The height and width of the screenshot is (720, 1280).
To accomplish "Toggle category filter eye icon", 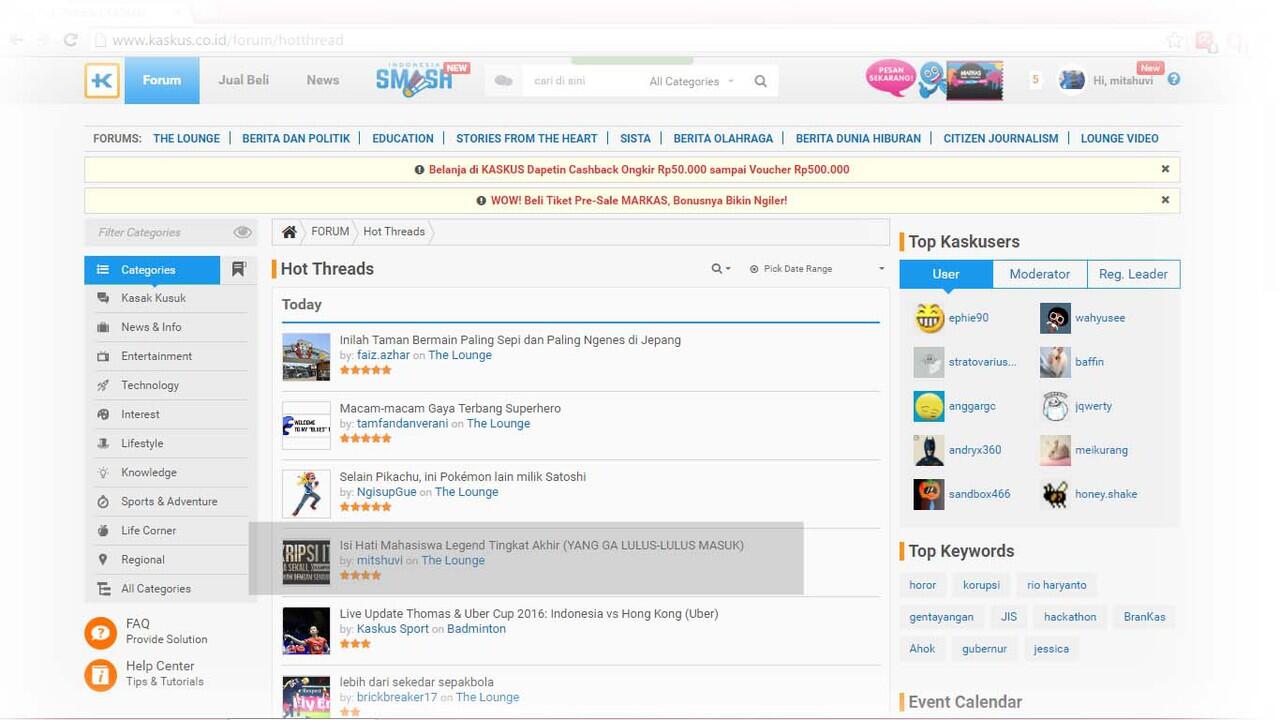I will pyautogui.click(x=242, y=232).
